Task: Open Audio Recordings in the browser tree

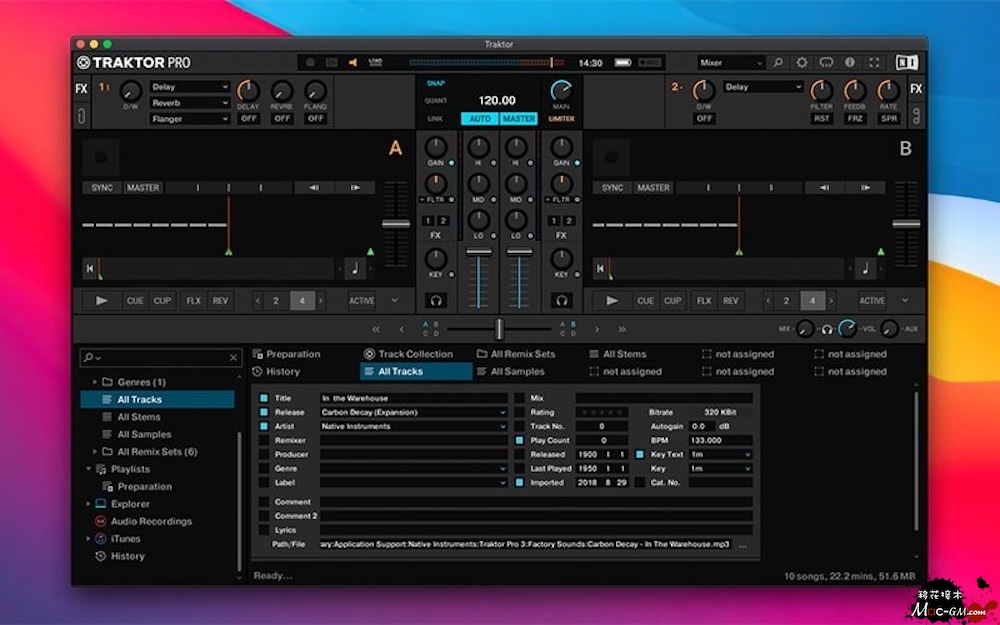Action: 150,521
